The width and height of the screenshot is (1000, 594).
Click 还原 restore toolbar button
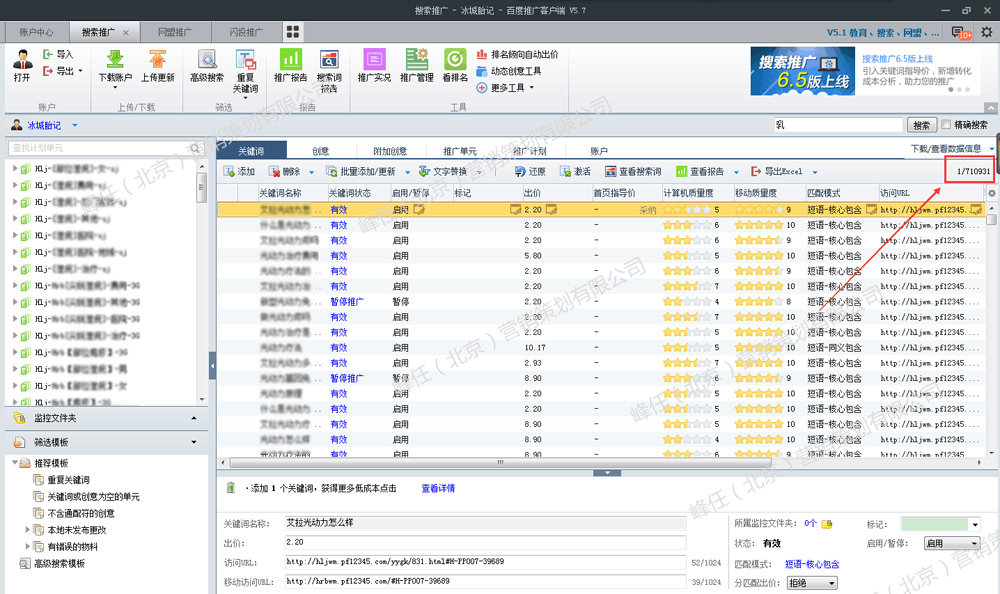530,172
